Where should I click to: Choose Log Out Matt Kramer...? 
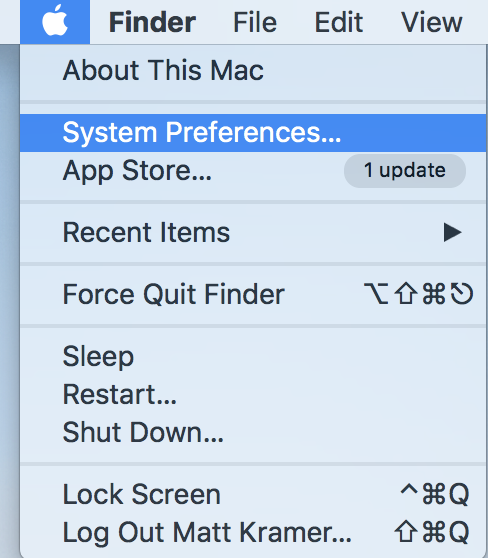point(253,532)
